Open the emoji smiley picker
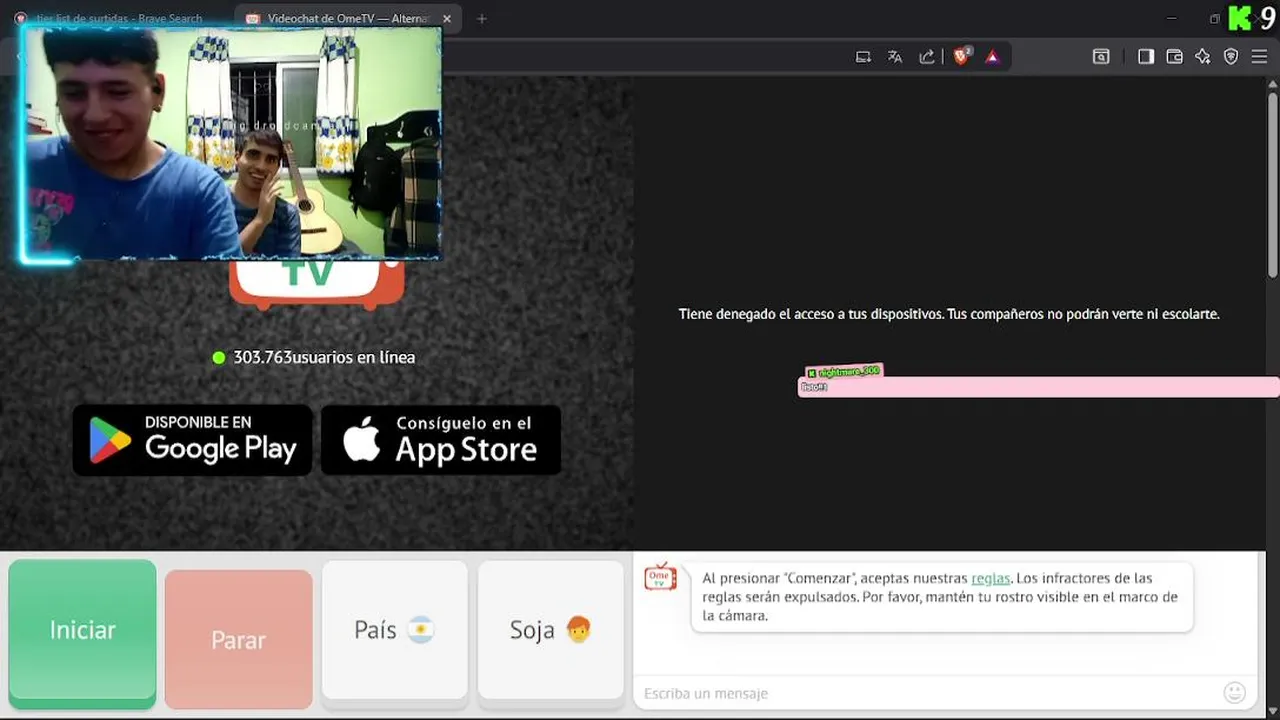Screen dimensions: 1280x720 [1235, 692]
